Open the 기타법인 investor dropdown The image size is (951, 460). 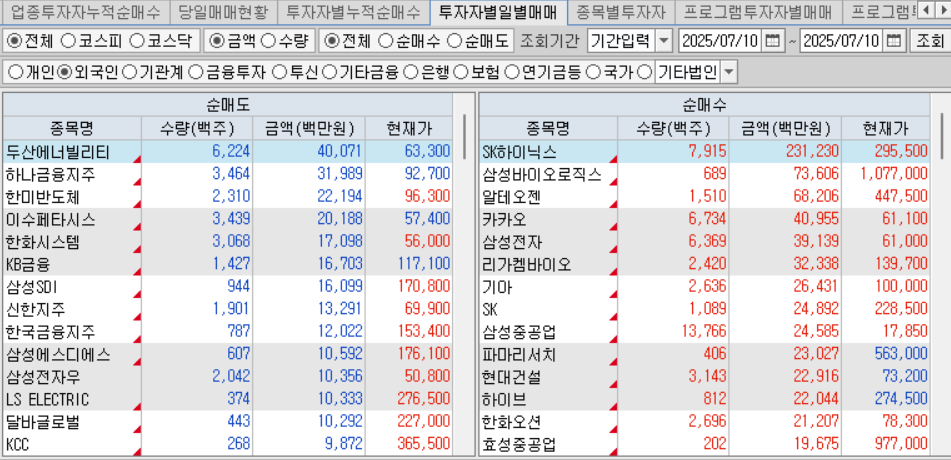pyautogui.click(x=728, y=73)
